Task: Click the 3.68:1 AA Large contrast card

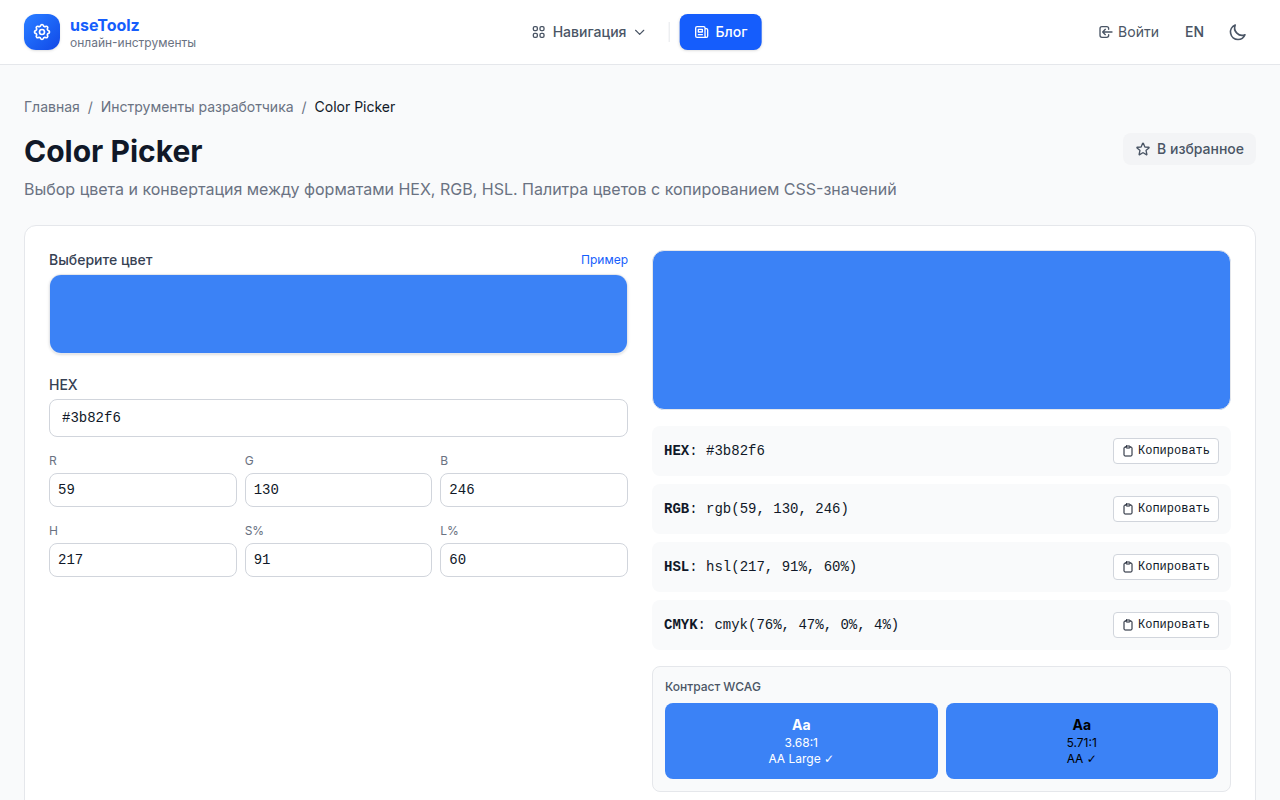Action: [x=801, y=741]
